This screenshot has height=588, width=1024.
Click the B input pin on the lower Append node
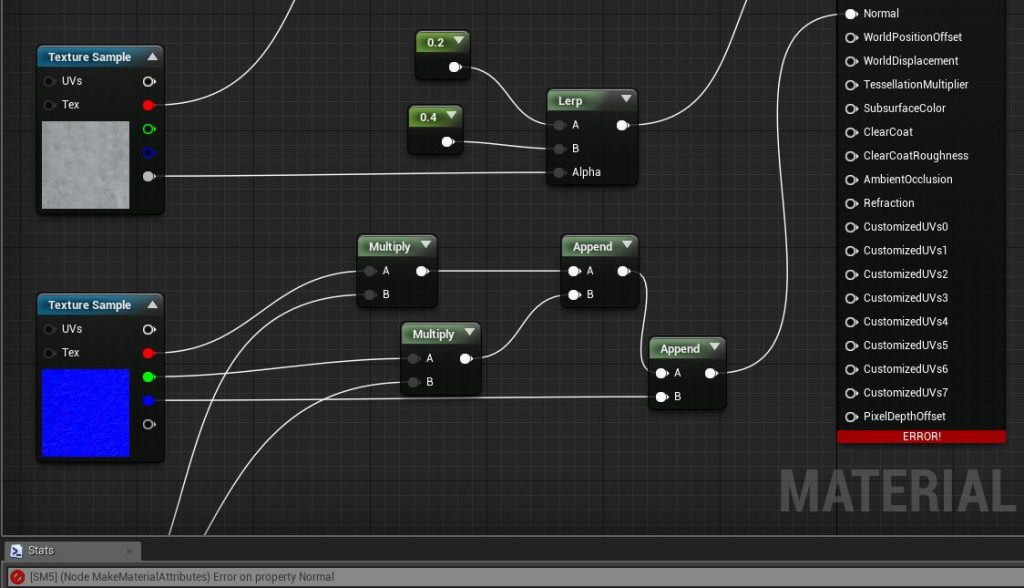click(661, 397)
